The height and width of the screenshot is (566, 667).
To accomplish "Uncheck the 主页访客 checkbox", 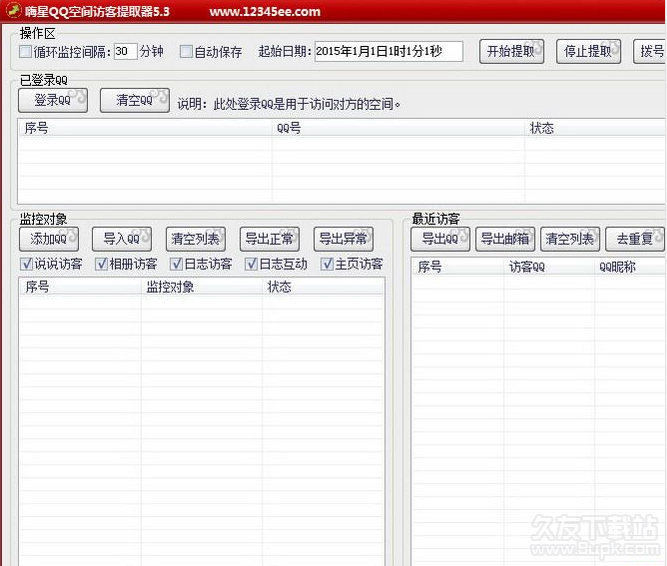I will 327,264.
